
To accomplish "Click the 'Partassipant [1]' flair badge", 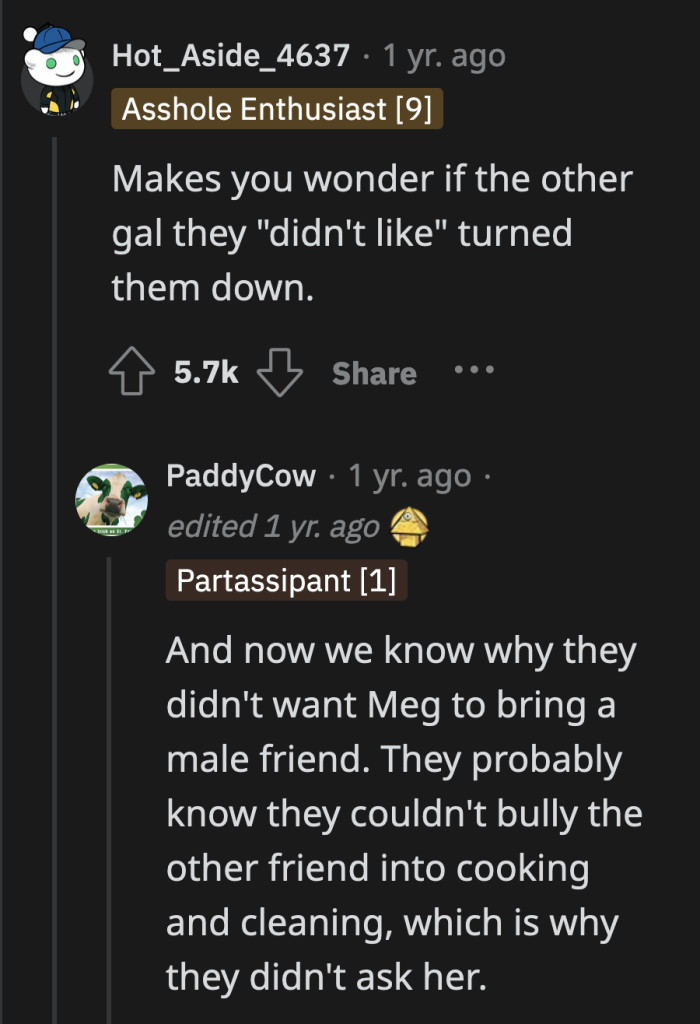I will 287,580.
